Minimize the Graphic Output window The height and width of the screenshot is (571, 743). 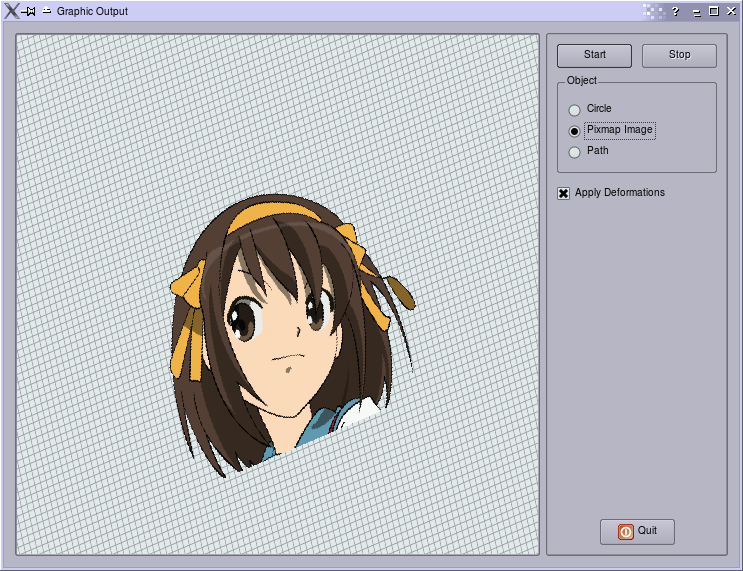click(x=697, y=12)
